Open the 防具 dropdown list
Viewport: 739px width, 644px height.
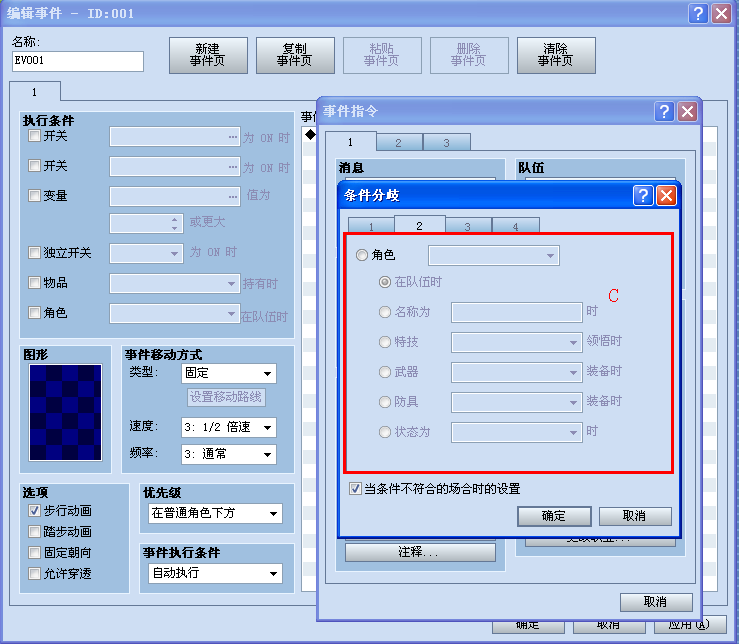pyautogui.click(x=517, y=402)
